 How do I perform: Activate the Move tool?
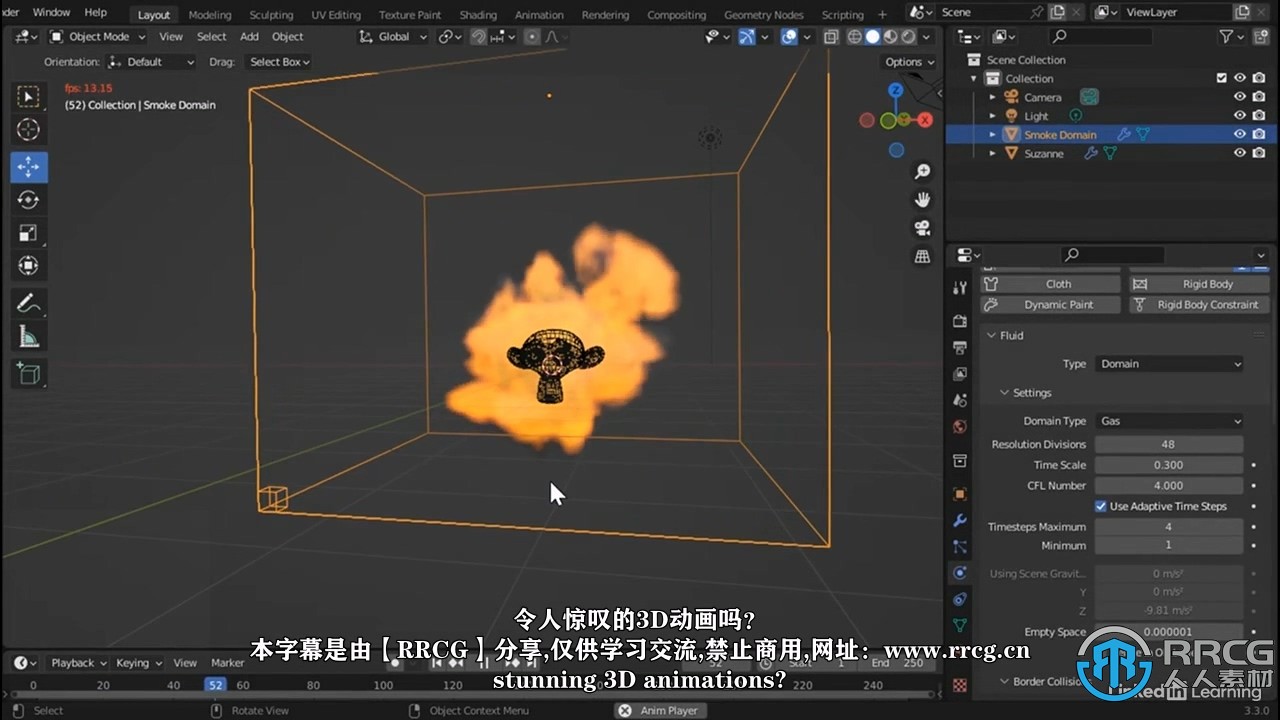point(29,167)
